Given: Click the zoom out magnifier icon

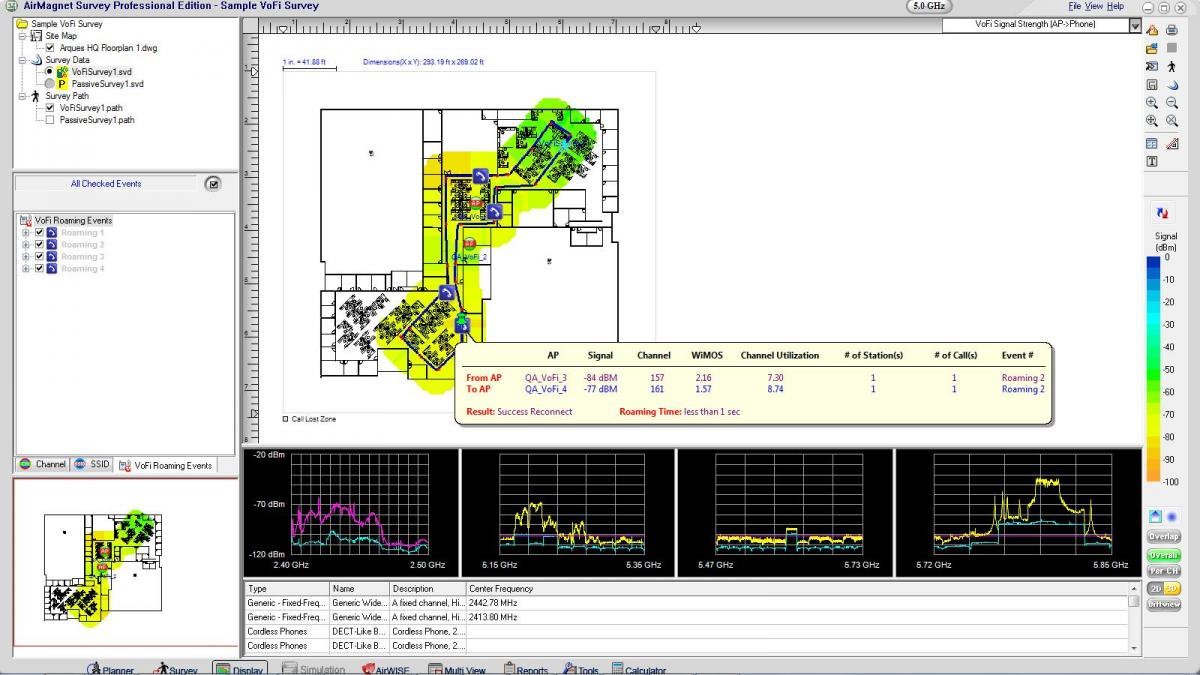Looking at the screenshot, I should coord(1171,102).
